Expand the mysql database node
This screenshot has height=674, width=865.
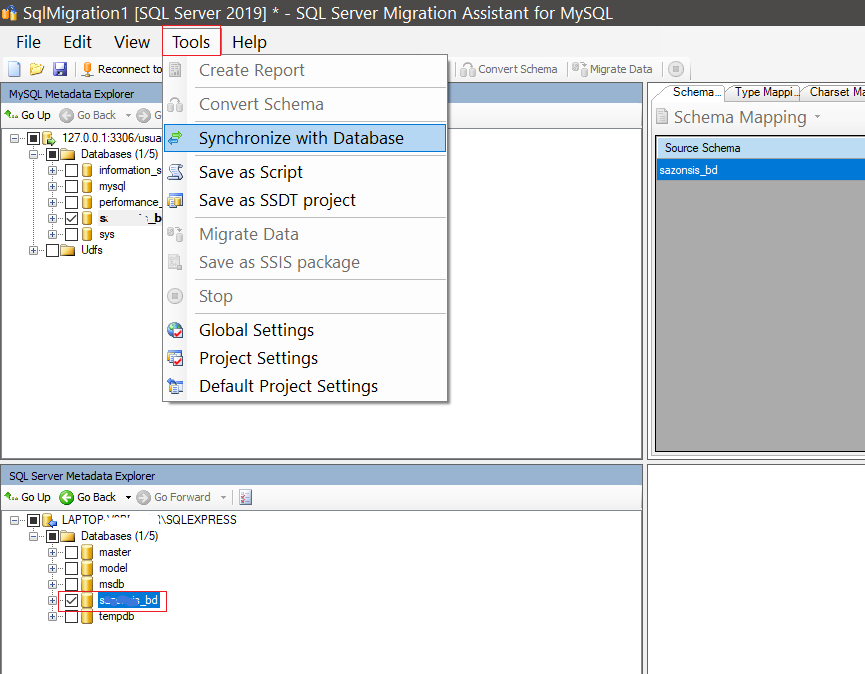click(52, 186)
